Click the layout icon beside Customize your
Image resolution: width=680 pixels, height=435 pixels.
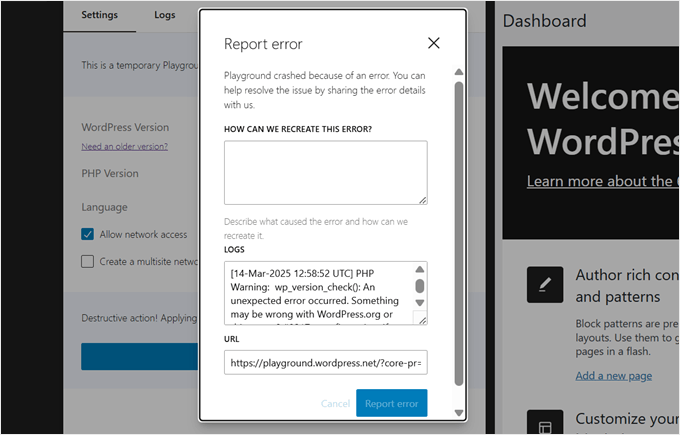pyautogui.click(x=545, y=423)
